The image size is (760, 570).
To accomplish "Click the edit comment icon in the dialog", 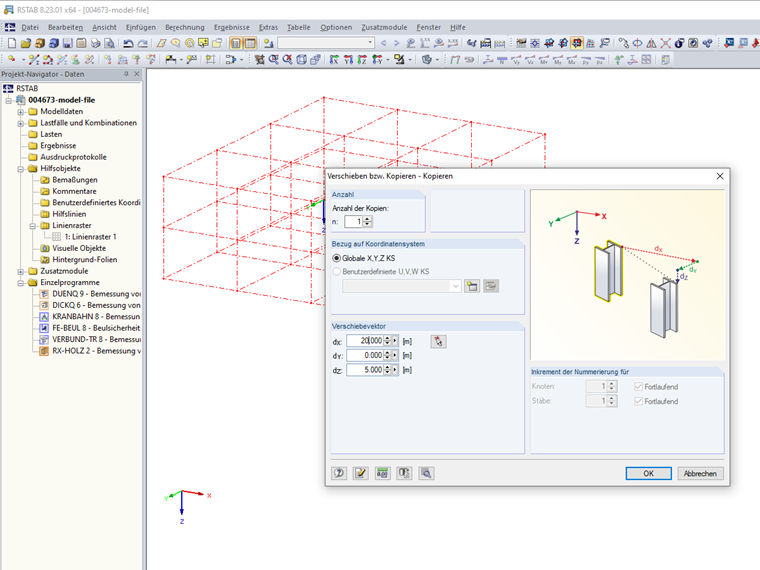I will coord(361,473).
